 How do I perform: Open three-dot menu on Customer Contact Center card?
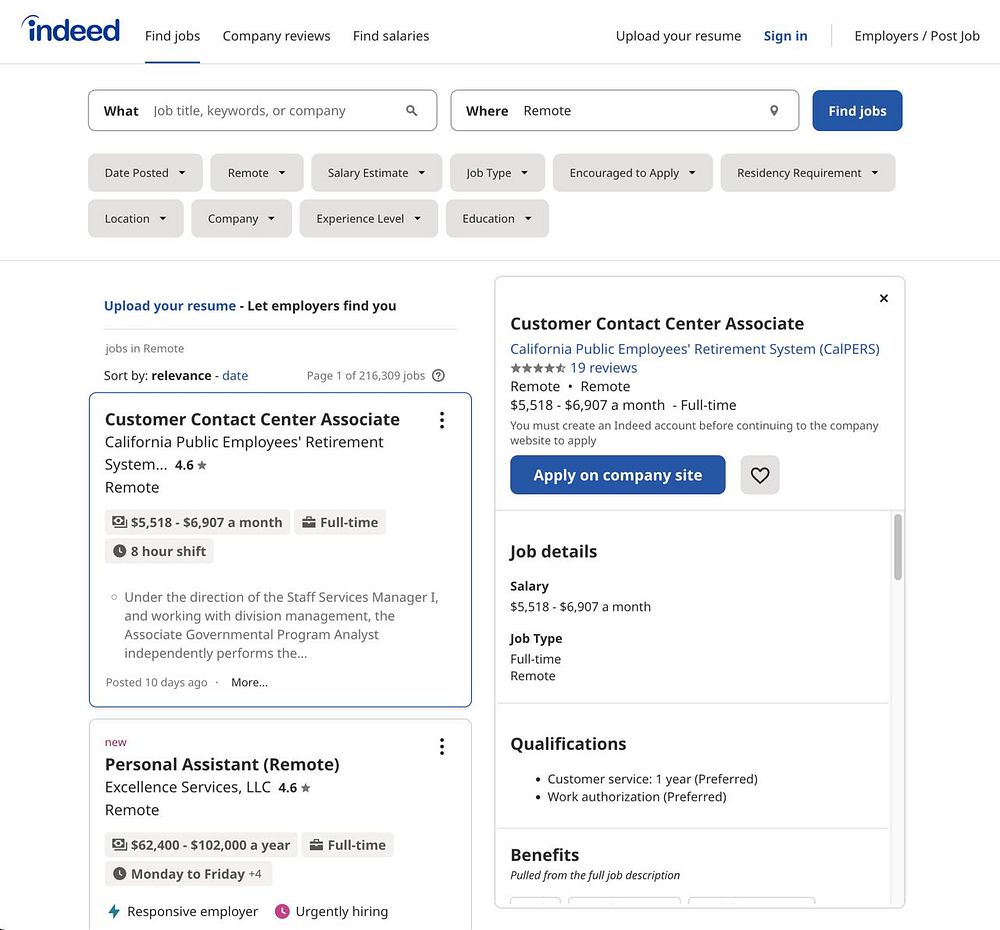[442, 420]
